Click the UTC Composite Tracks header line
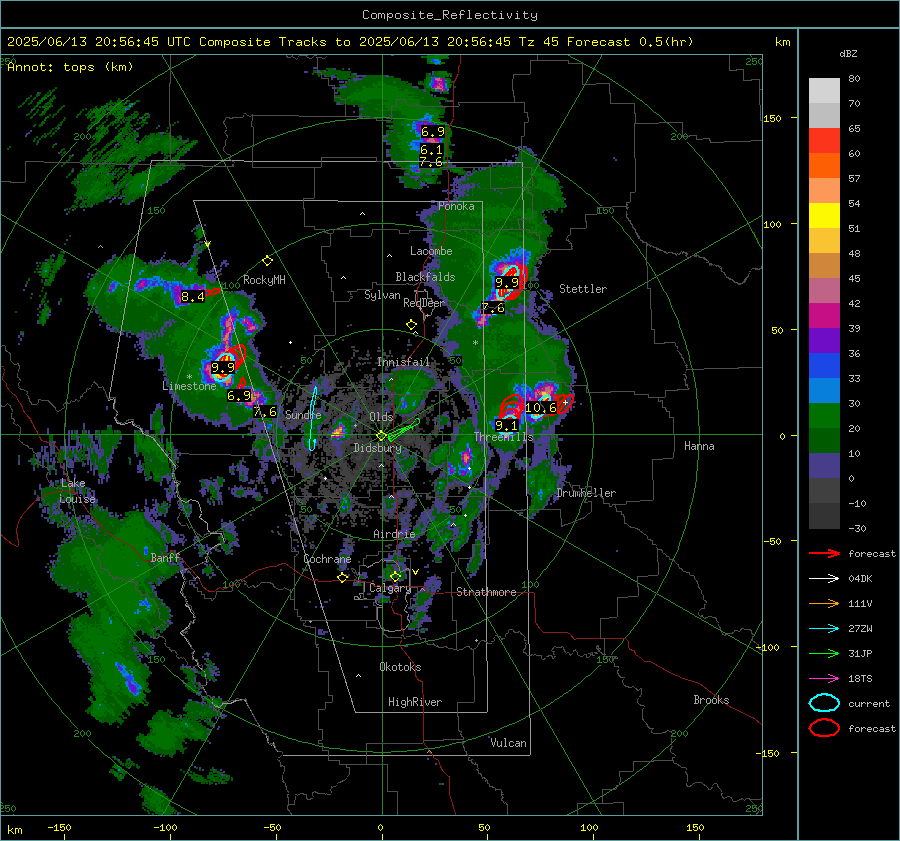 click(x=350, y=42)
